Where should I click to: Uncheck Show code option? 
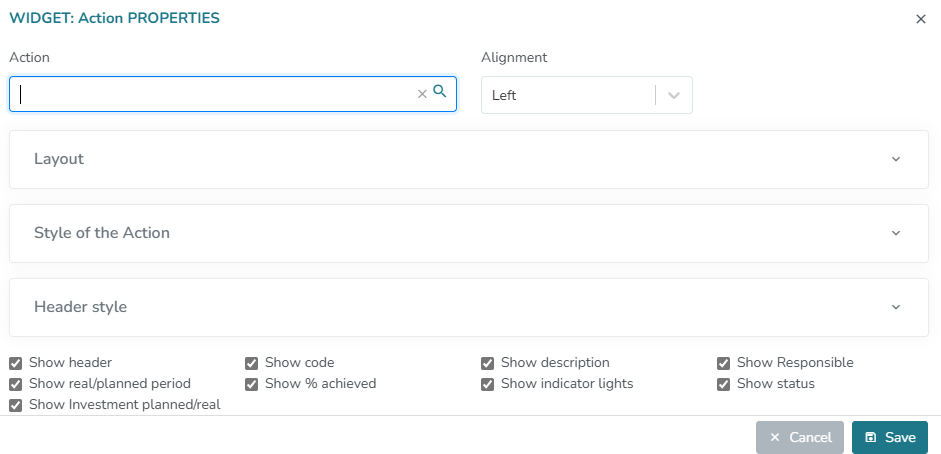pyautogui.click(x=252, y=363)
